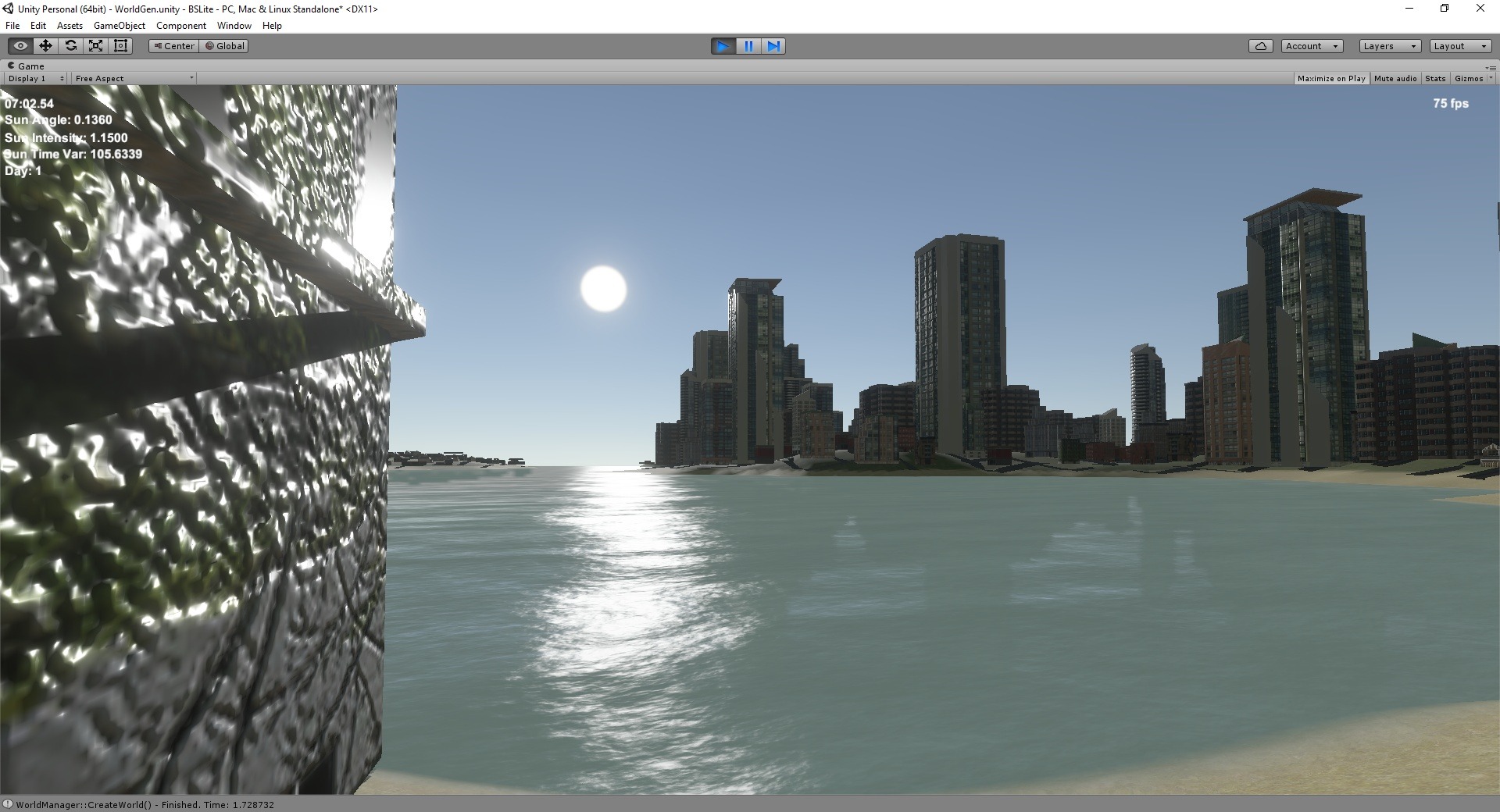Select the Scale tool

[95, 46]
